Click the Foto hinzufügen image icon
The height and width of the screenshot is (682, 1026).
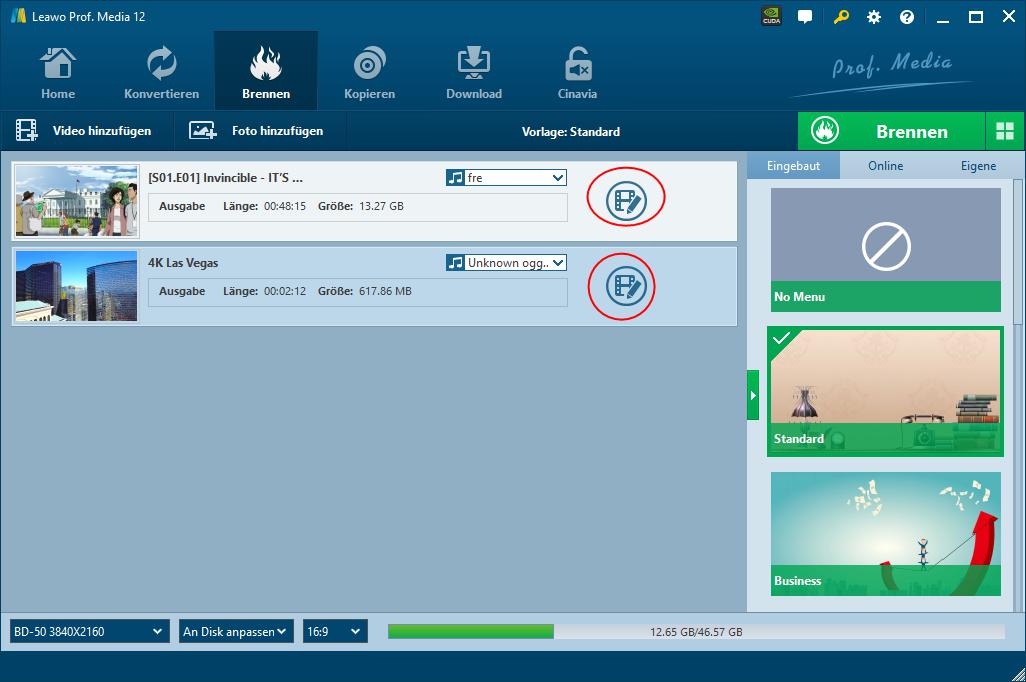click(203, 130)
